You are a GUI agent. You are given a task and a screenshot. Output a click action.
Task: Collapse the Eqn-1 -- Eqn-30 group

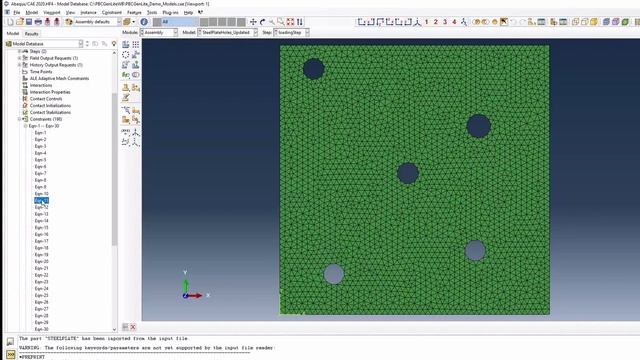click(25, 126)
